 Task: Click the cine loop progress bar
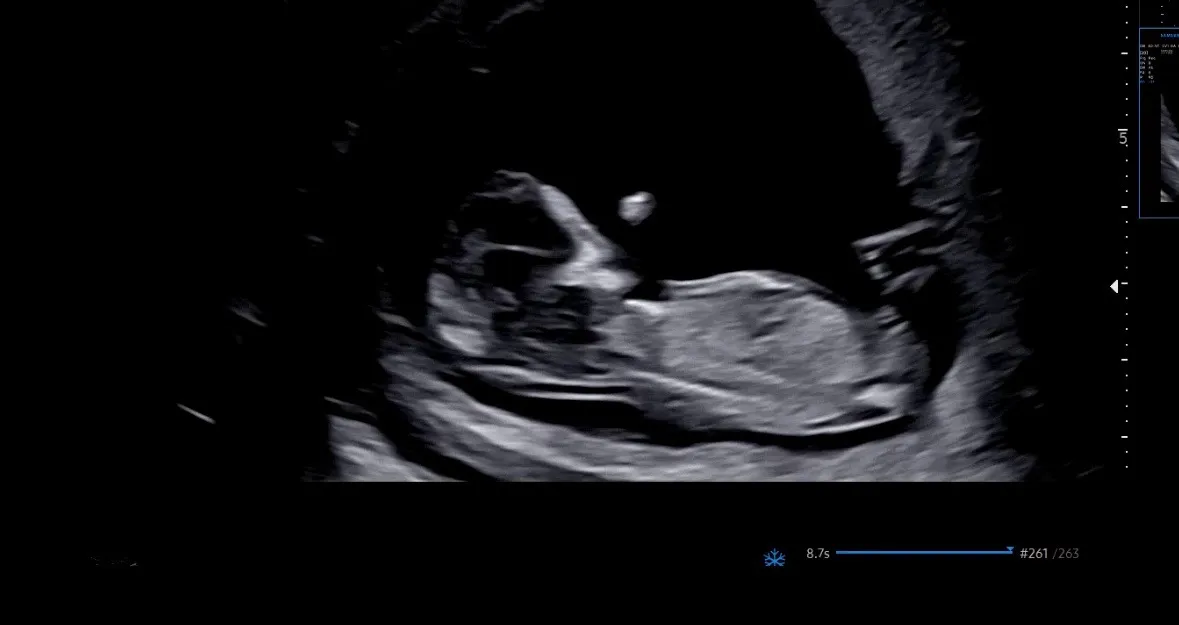coord(924,552)
